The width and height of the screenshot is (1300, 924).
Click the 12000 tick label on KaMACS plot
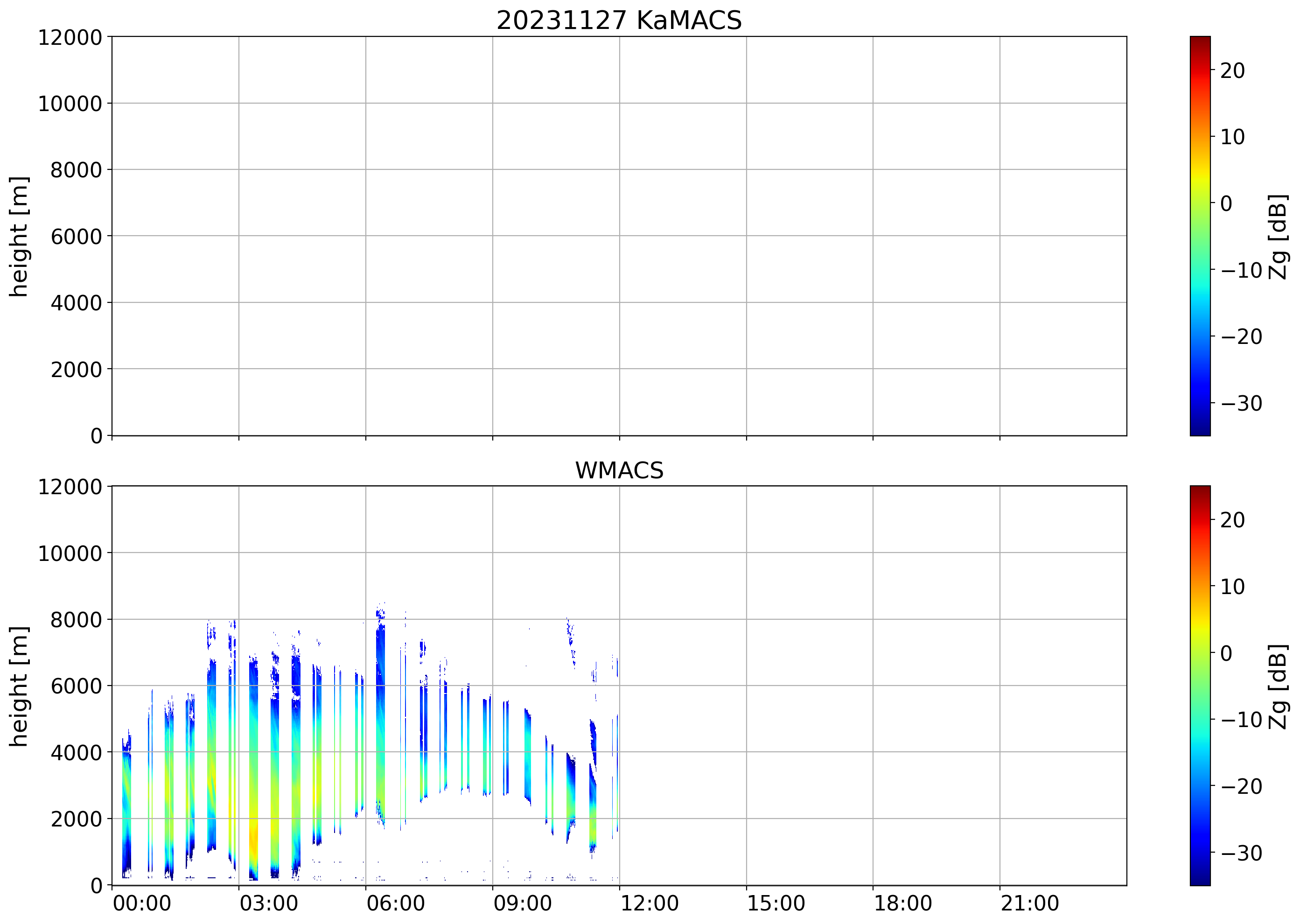[70, 37]
